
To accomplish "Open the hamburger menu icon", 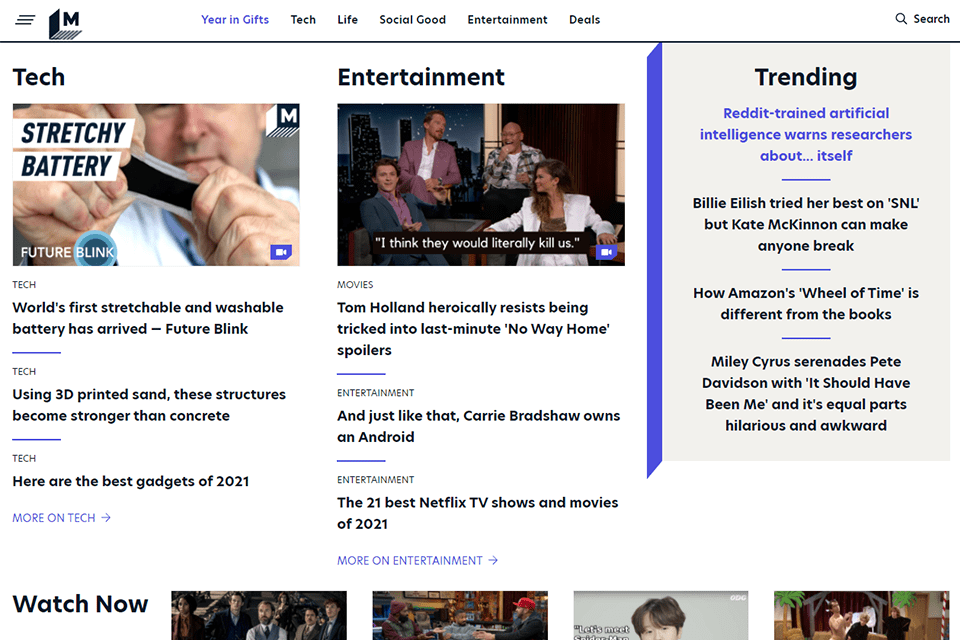I will point(25,20).
